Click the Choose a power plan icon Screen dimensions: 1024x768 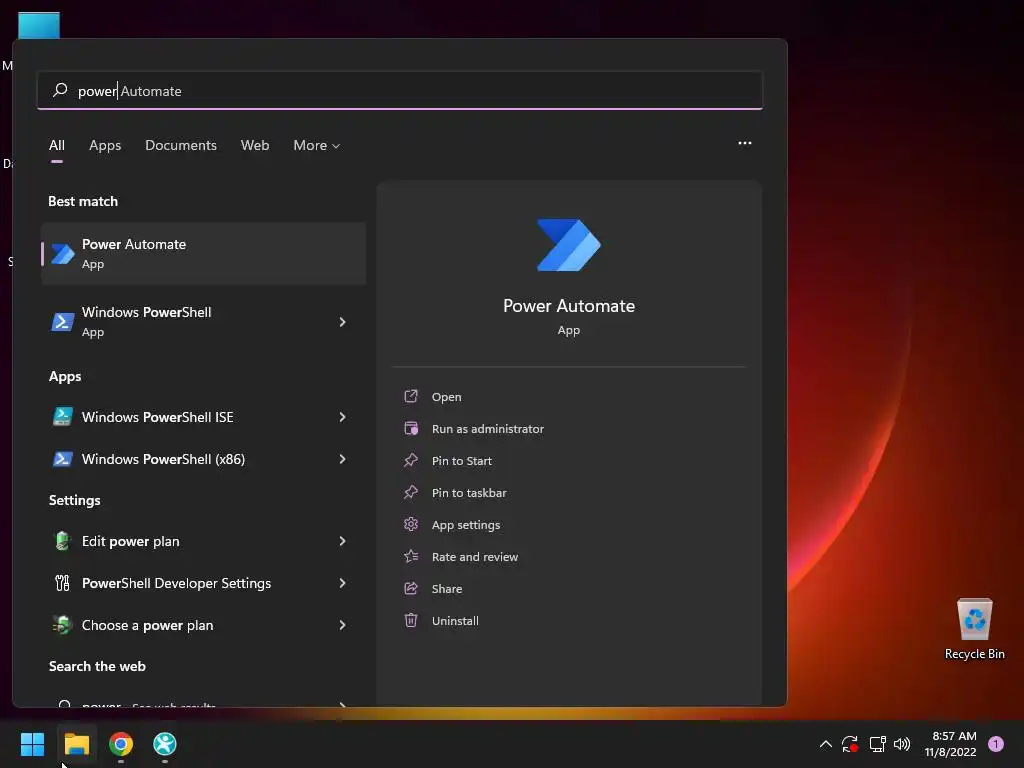coord(63,625)
